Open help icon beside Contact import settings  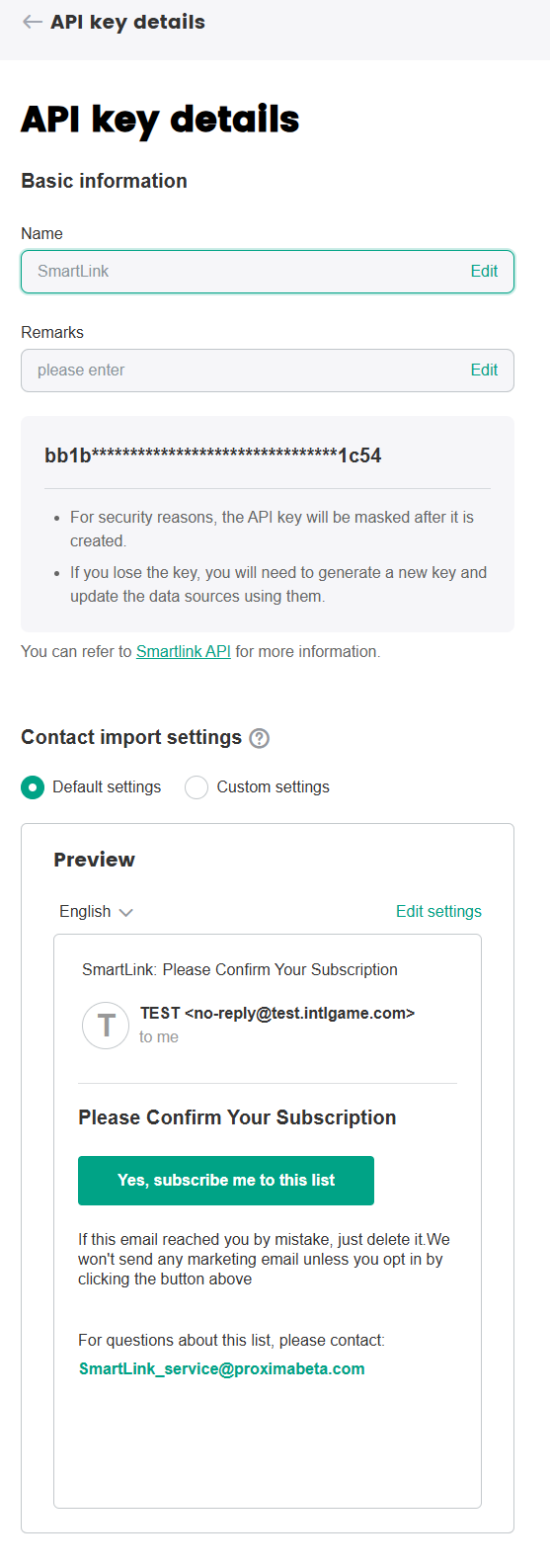tap(260, 738)
